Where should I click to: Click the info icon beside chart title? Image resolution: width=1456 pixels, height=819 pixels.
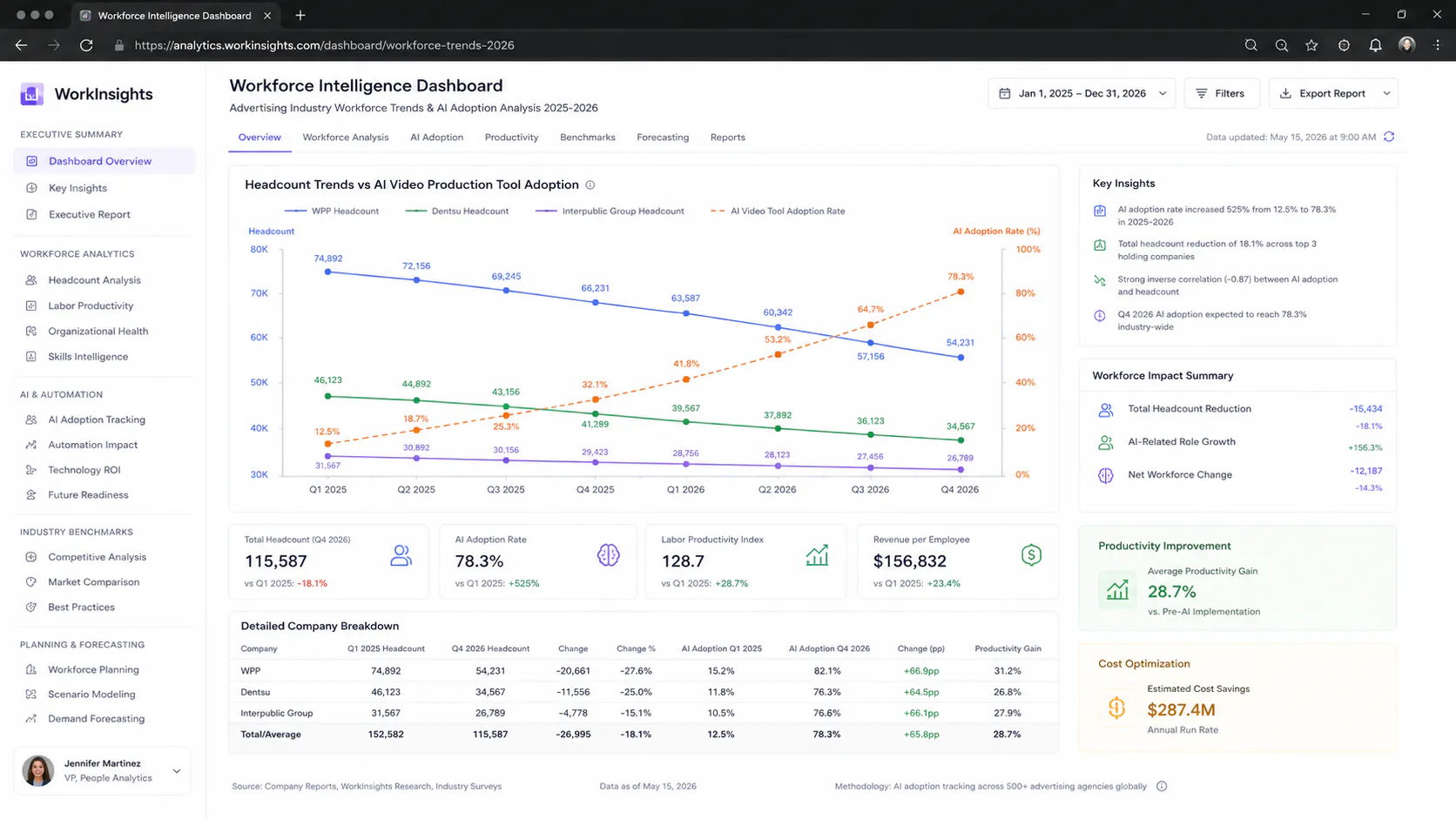pos(590,185)
